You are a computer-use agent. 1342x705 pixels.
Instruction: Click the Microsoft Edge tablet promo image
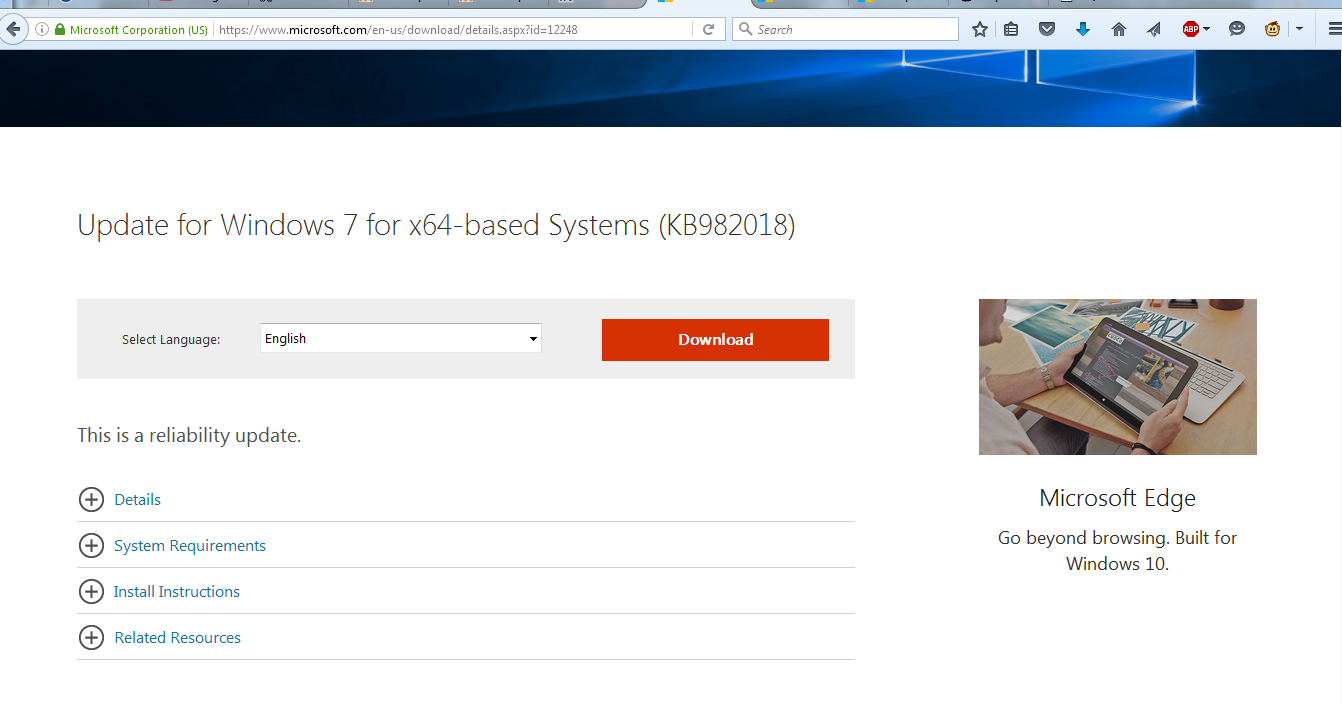pyautogui.click(x=1118, y=377)
